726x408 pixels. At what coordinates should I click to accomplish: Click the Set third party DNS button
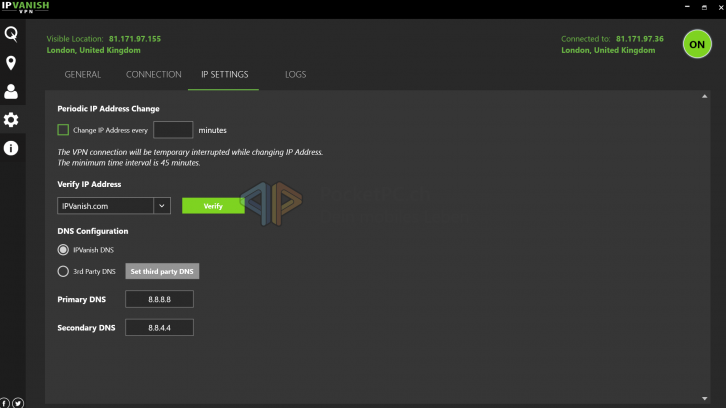[x=161, y=271]
